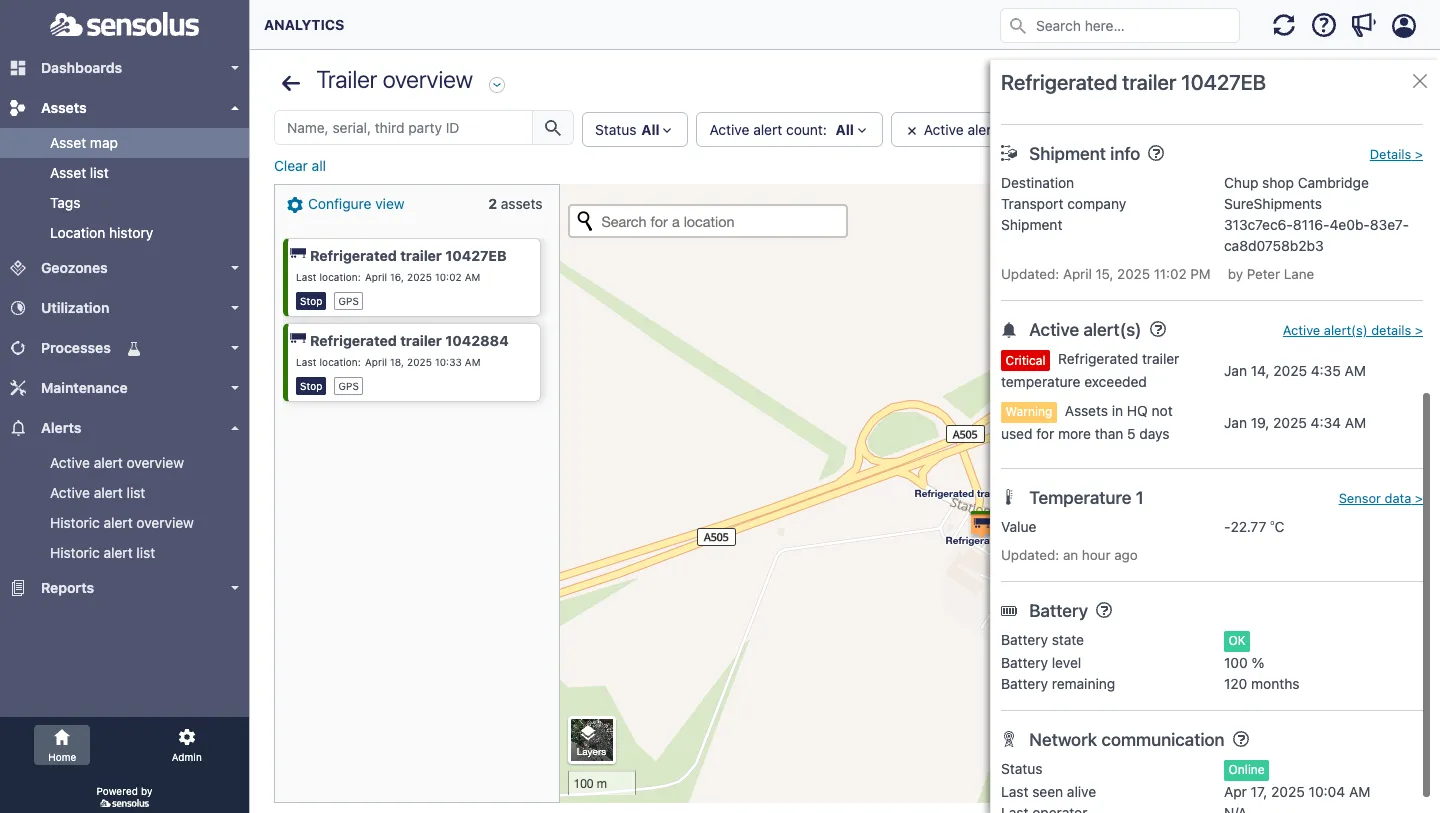Open Asset list in sidebar

(80, 173)
